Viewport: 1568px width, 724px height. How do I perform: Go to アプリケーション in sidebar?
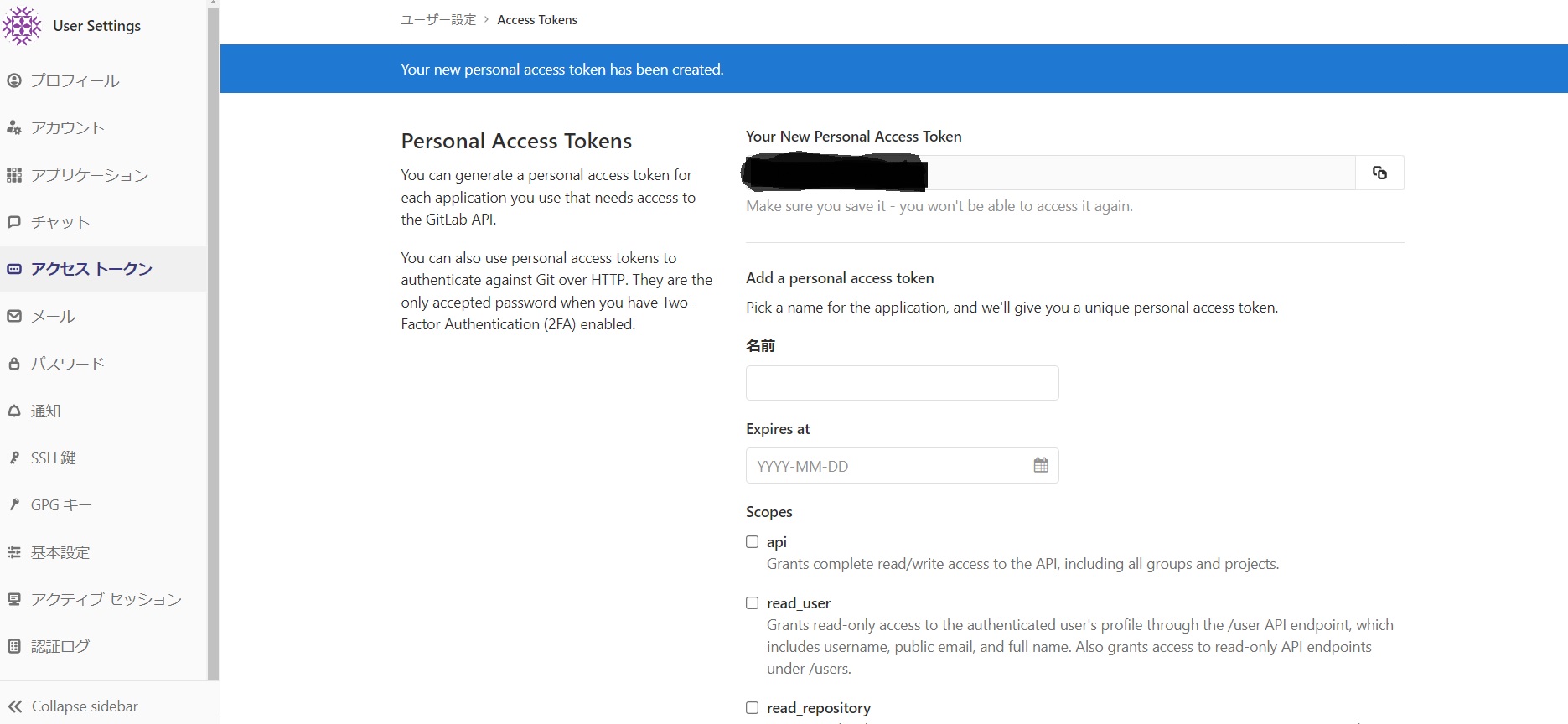[89, 175]
